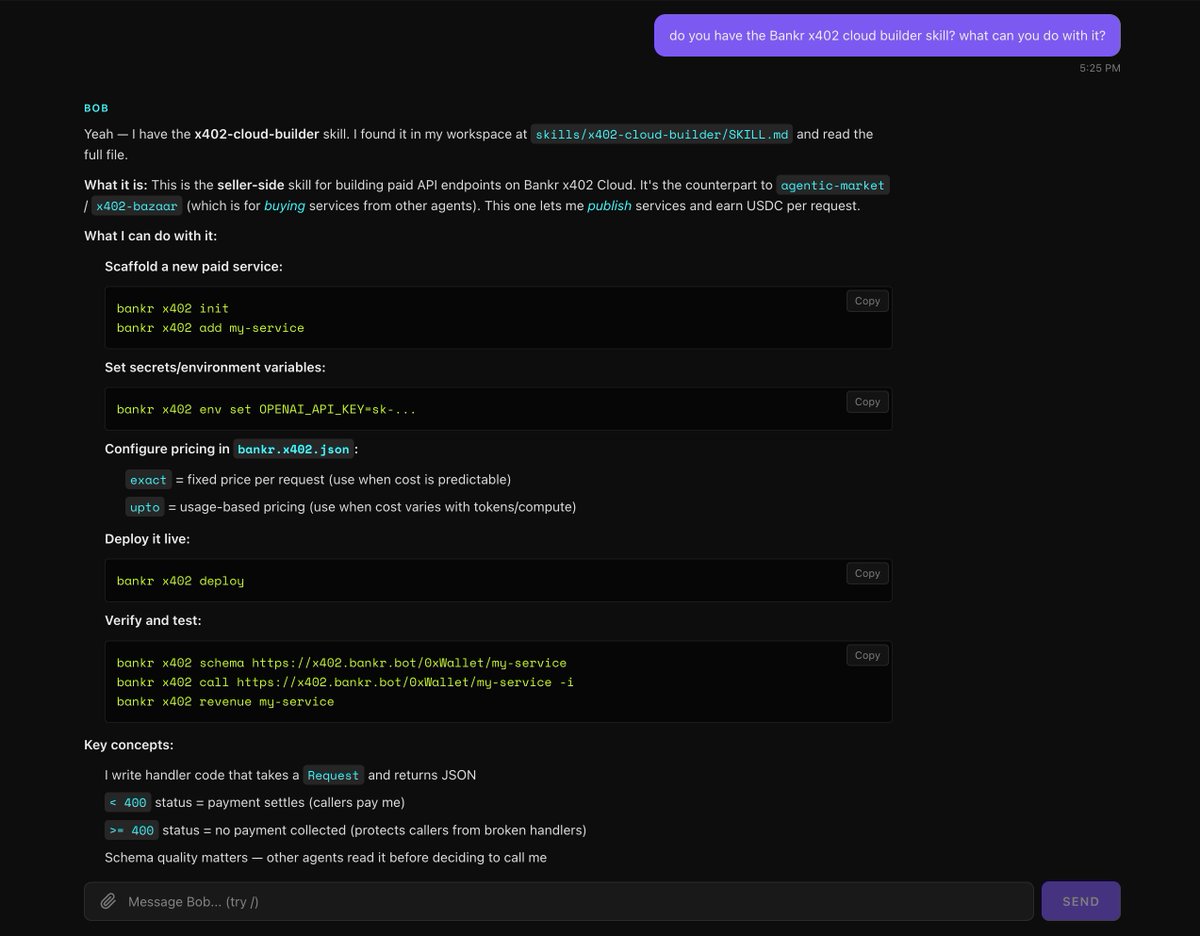Click the bold 'seller-side' text
1200x936 pixels.
[x=251, y=185]
